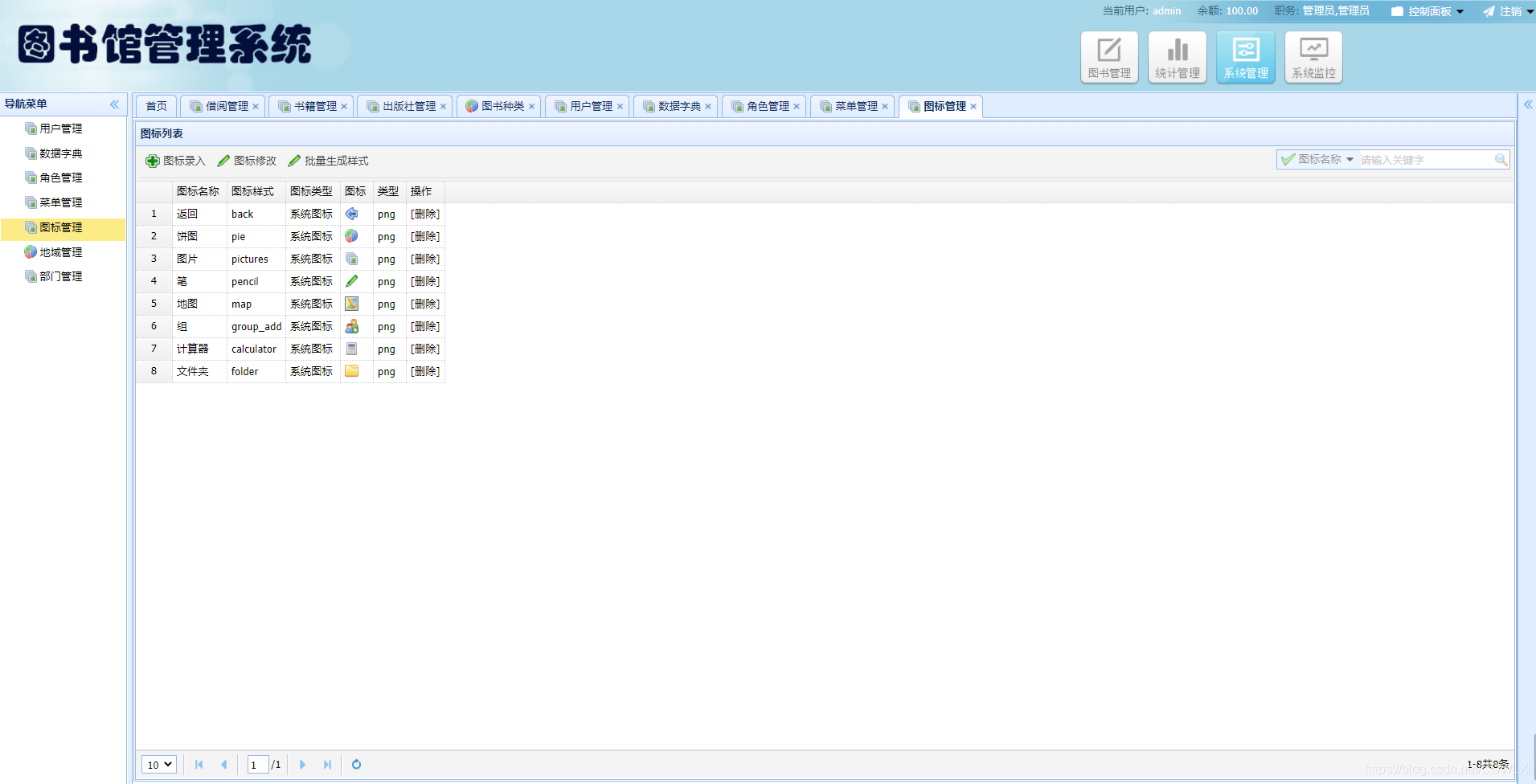Switch to the 首页 tab
This screenshot has height=784, width=1536.
tap(157, 106)
